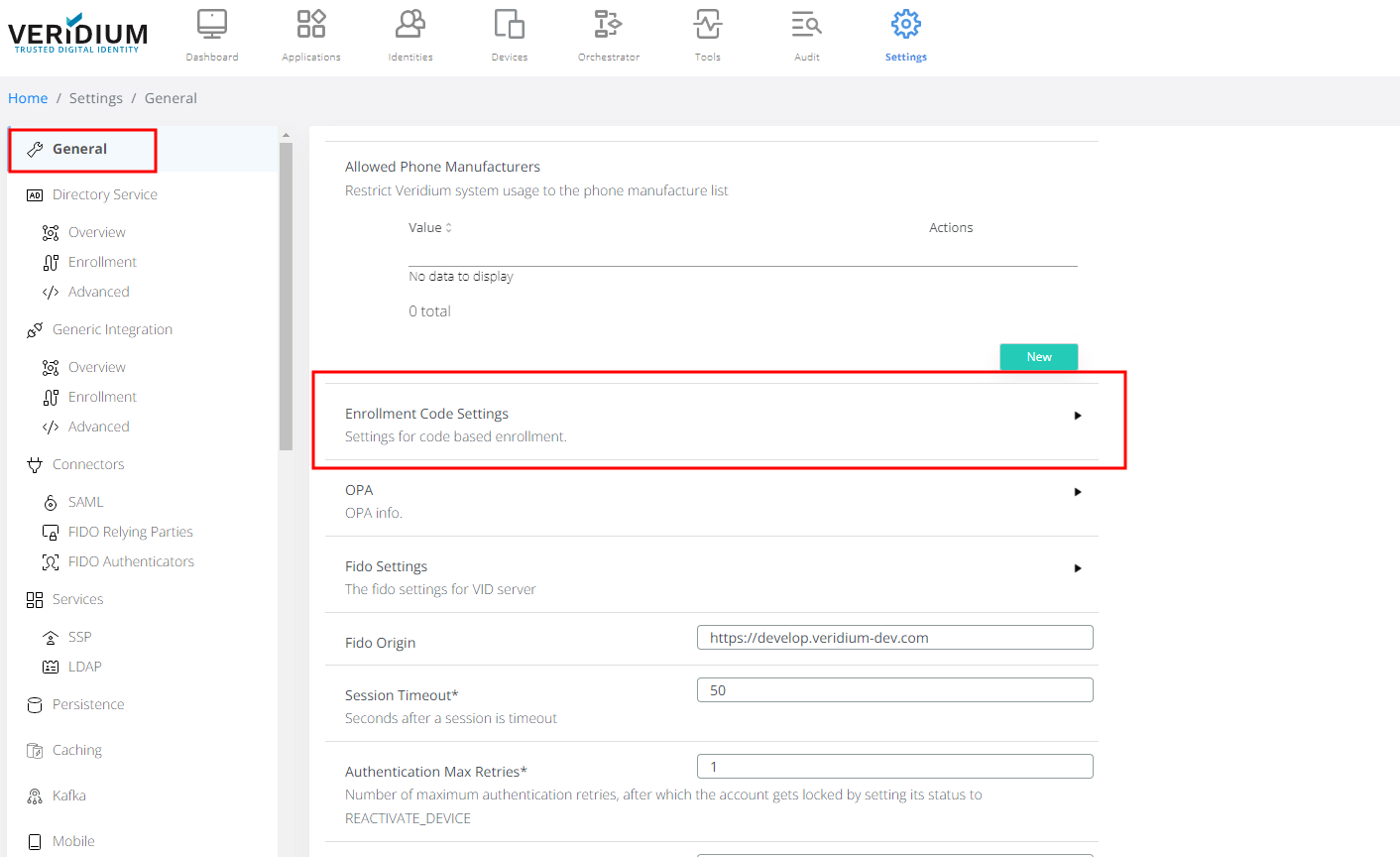The height and width of the screenshot is (857, 1400).
Task: Open the Applications icon in top bar
Action: coord(311,25)
